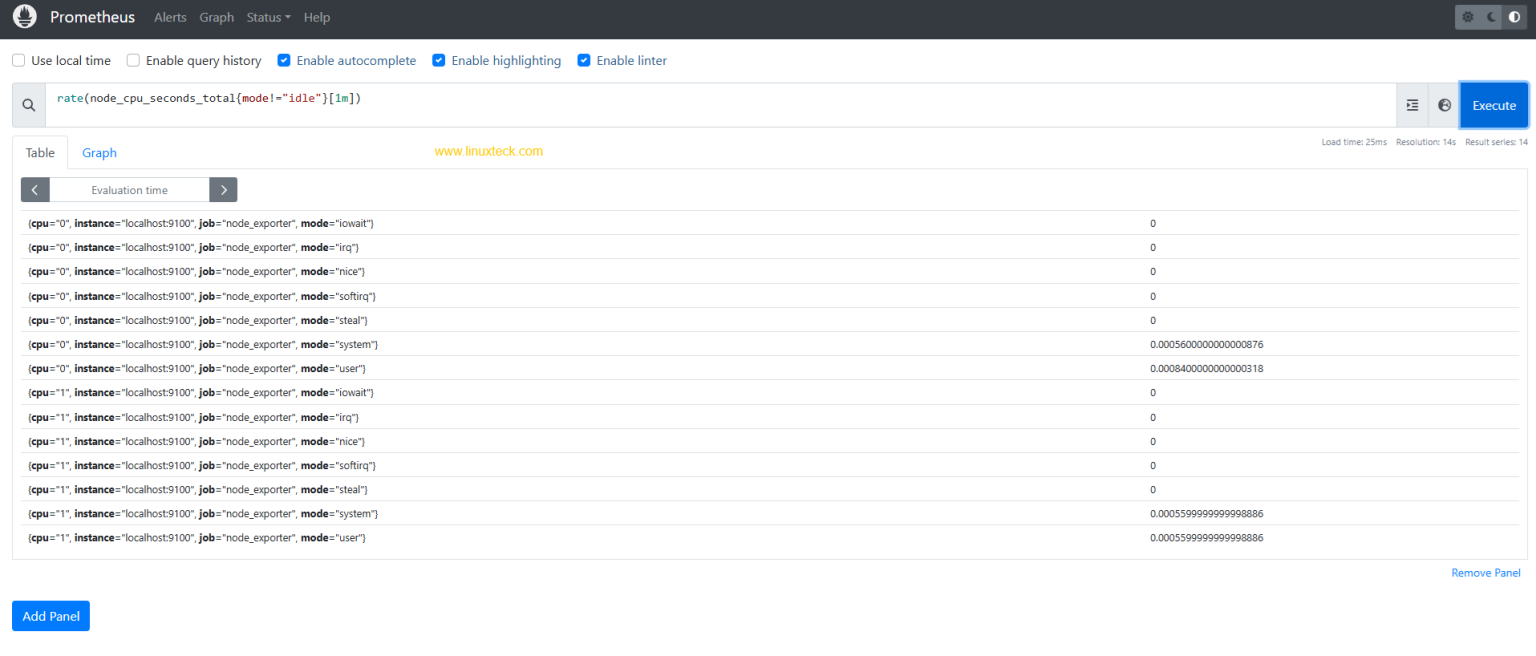This screenshot has width=1536, height=656.
Task: Switch to the Graph tab in panel
Action: tap(99, 153)
